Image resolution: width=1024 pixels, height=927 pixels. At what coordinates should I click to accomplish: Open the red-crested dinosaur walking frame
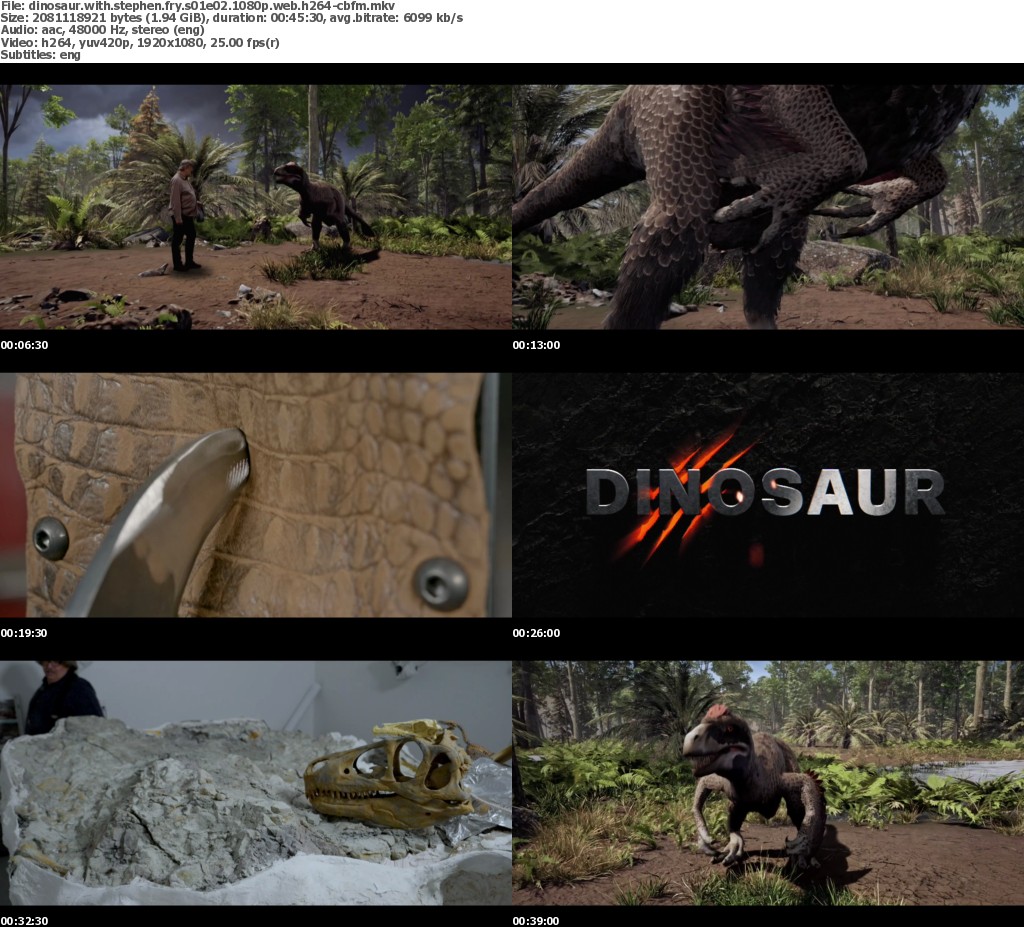(x=768, y=782)
